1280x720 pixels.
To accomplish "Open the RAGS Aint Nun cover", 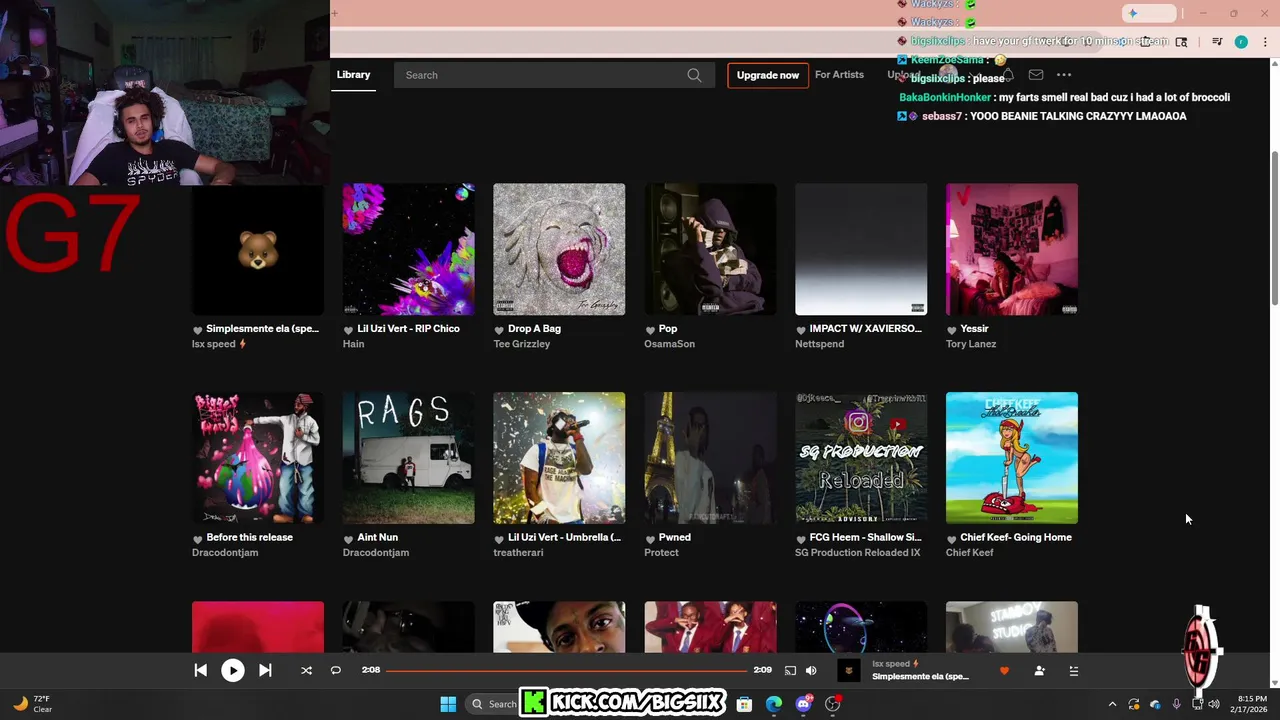I will [409, 458].
